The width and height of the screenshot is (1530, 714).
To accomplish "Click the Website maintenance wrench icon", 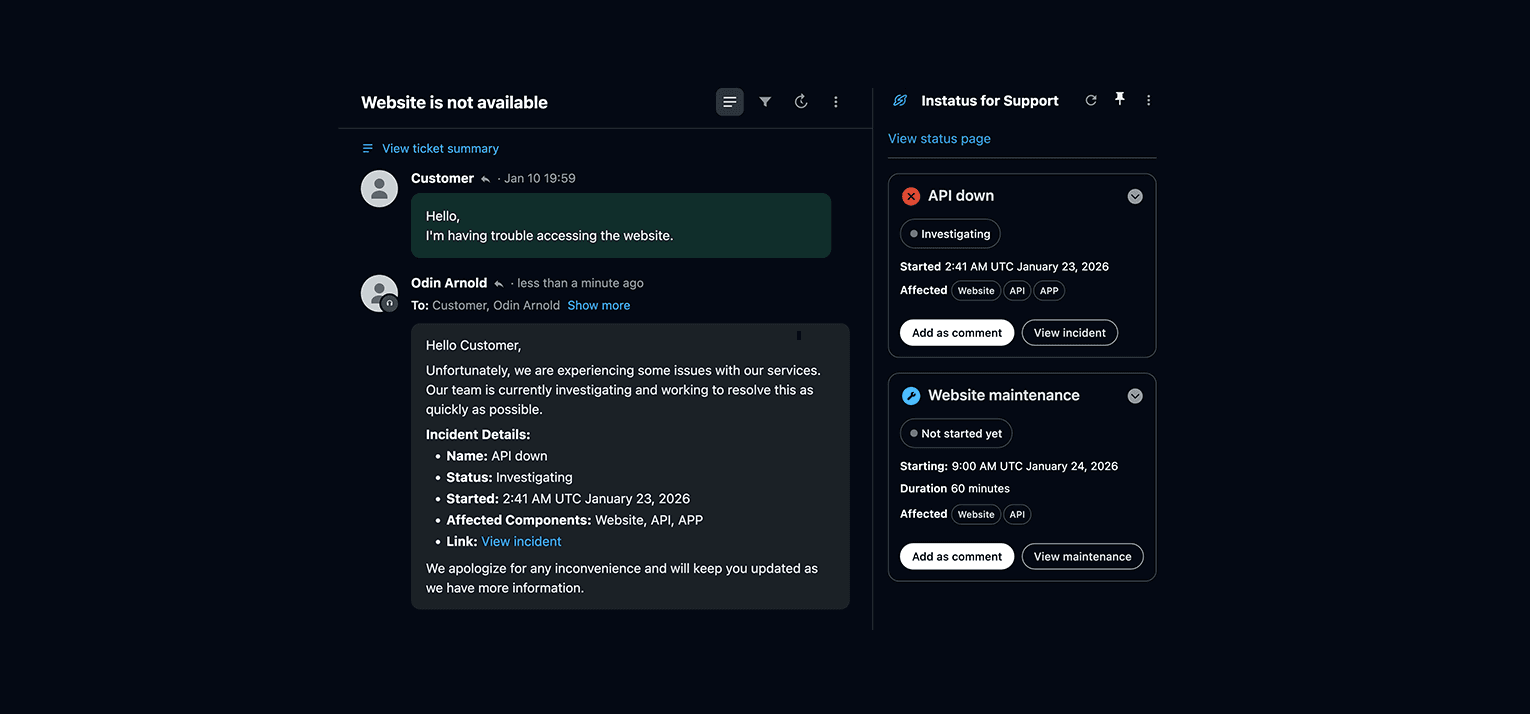I will pos(911,396).
